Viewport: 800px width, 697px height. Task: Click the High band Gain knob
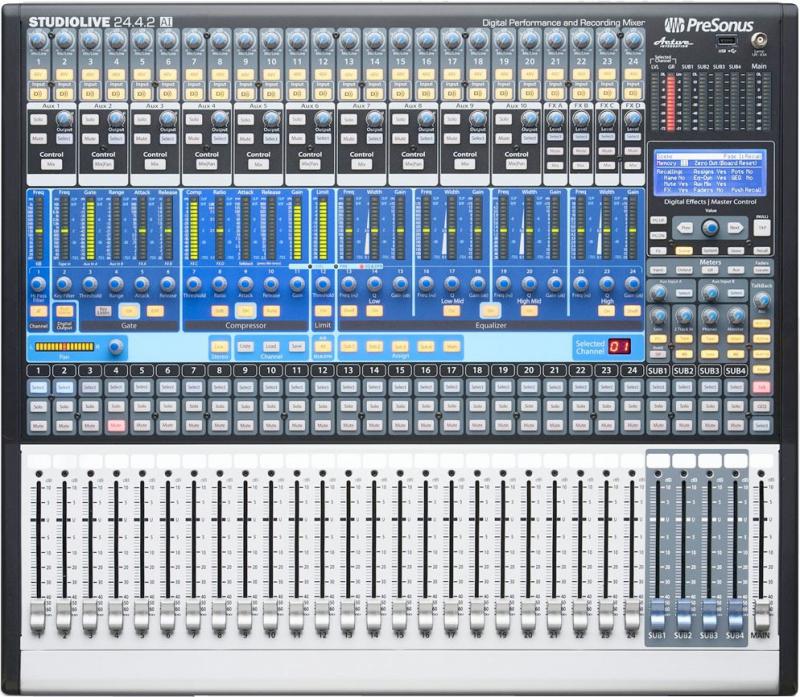click(633, 284)
